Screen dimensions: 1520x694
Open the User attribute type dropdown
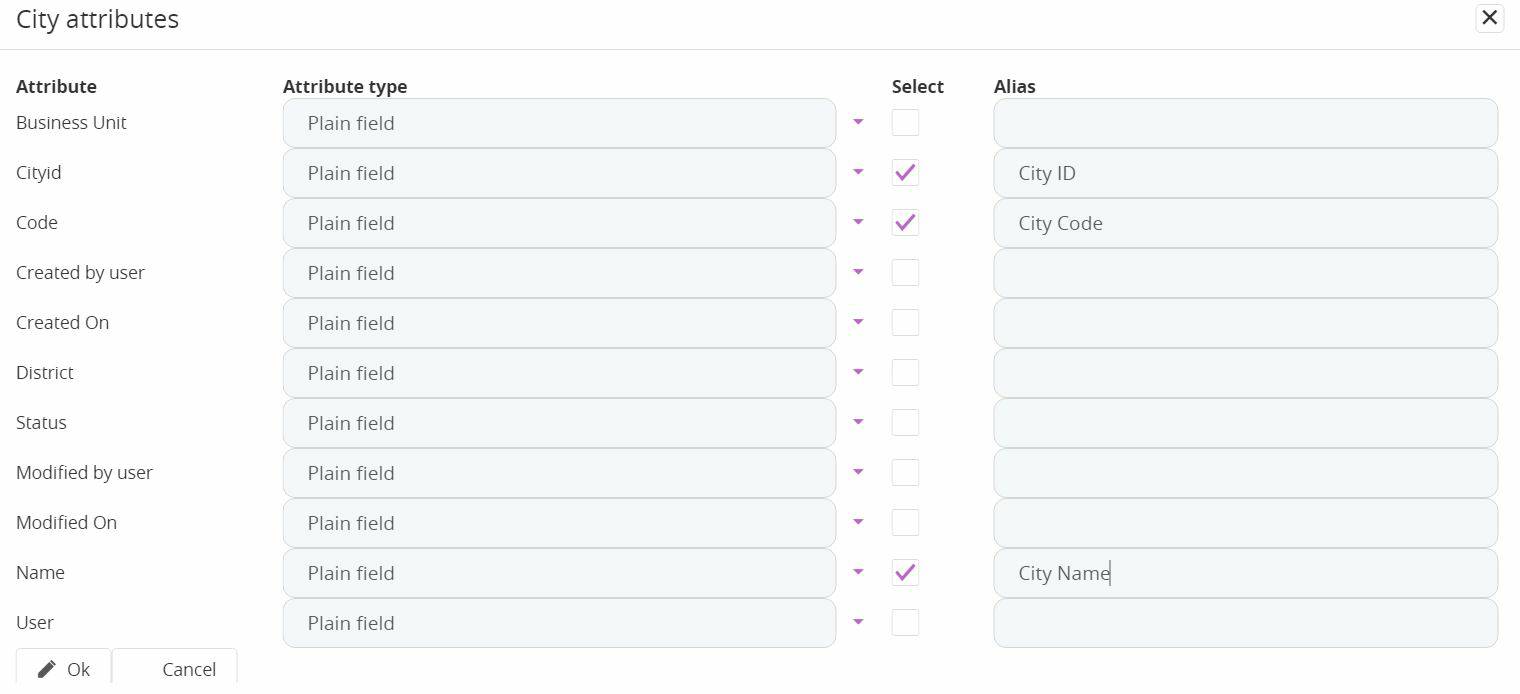click(858, 622)
